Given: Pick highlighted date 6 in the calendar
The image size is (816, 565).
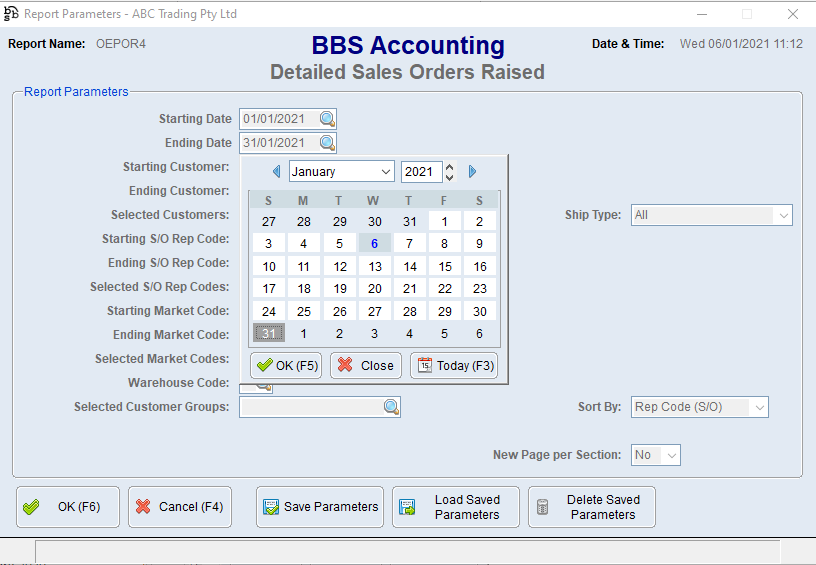Looking at the screenshot, I should point(374,243).
